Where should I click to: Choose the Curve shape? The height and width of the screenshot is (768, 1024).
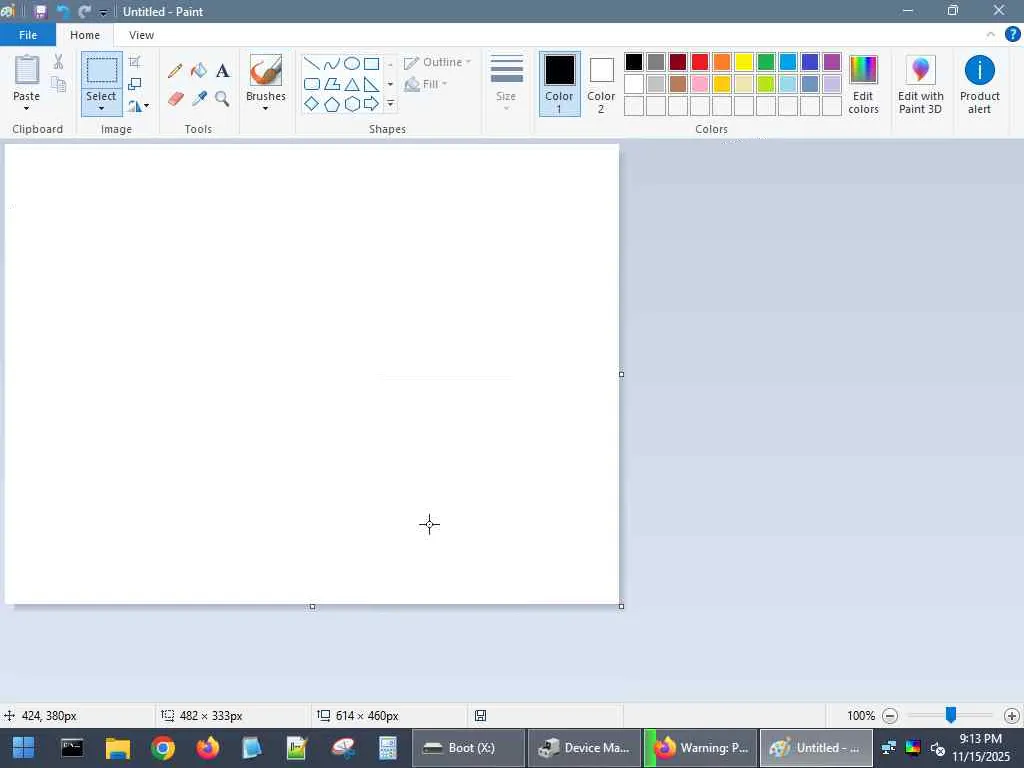coord(332,63)
